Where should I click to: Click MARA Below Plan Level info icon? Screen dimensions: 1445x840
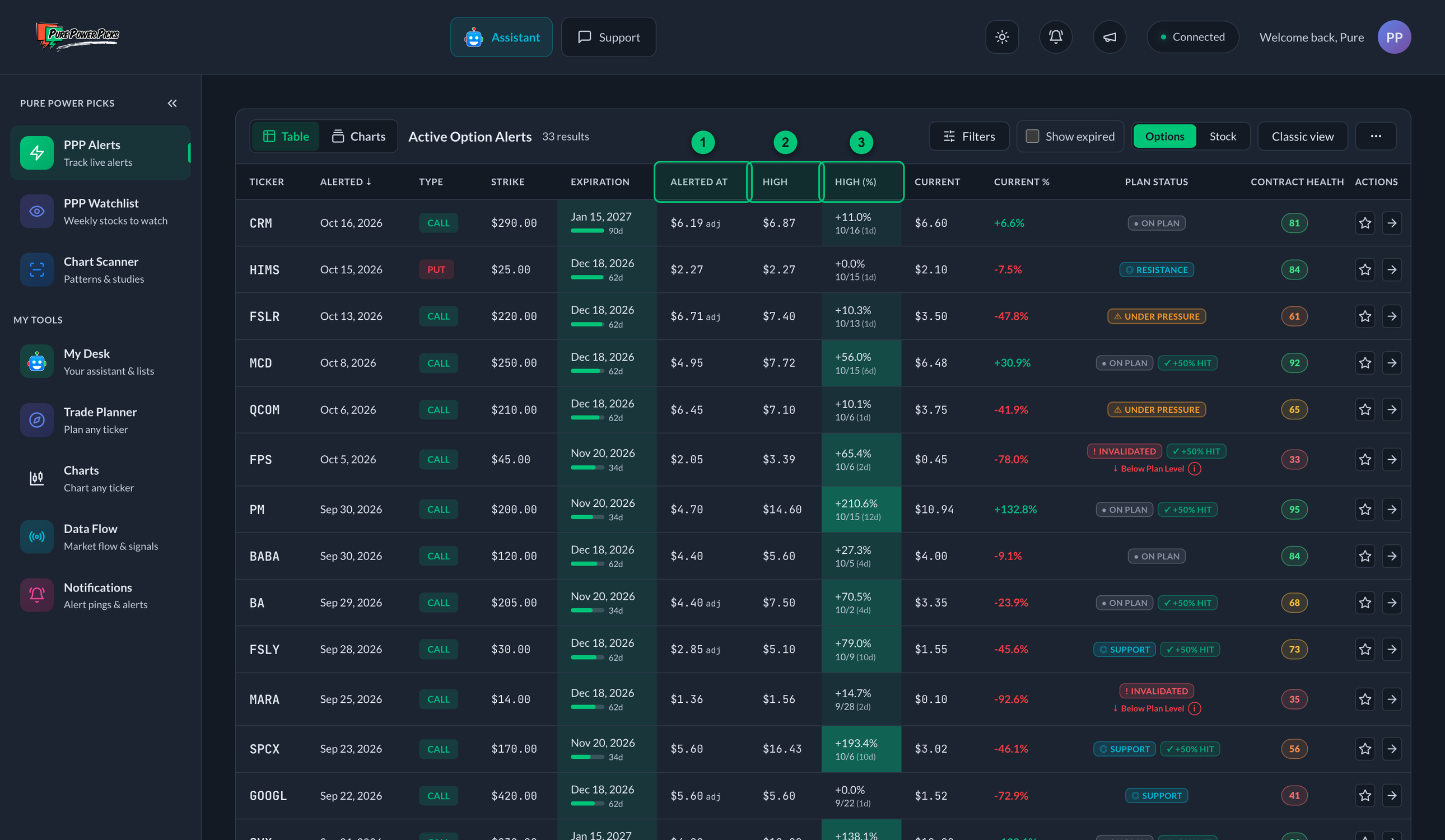1195,709
